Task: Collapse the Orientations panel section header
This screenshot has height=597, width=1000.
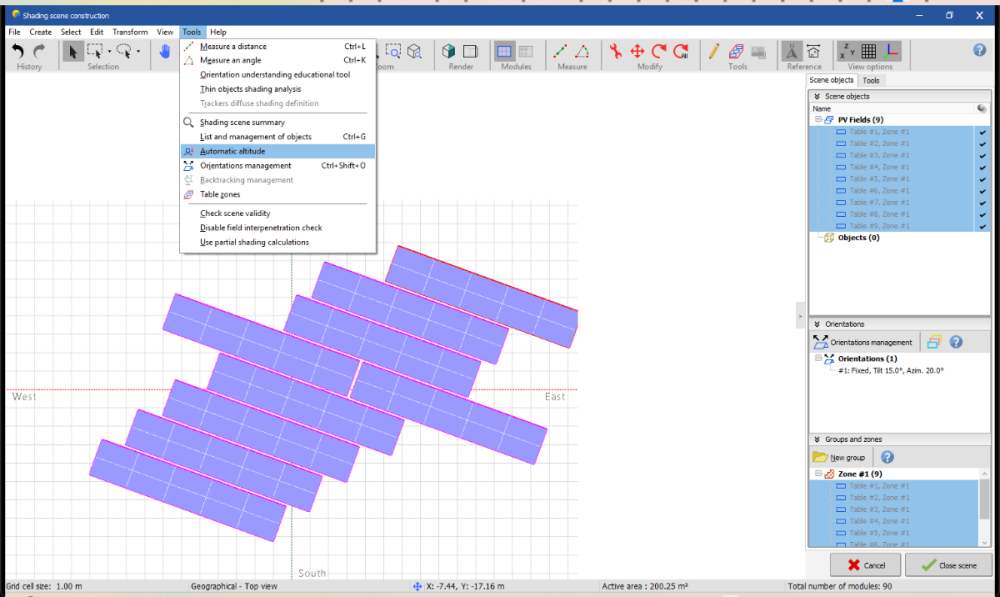Action: coord(817,324)
